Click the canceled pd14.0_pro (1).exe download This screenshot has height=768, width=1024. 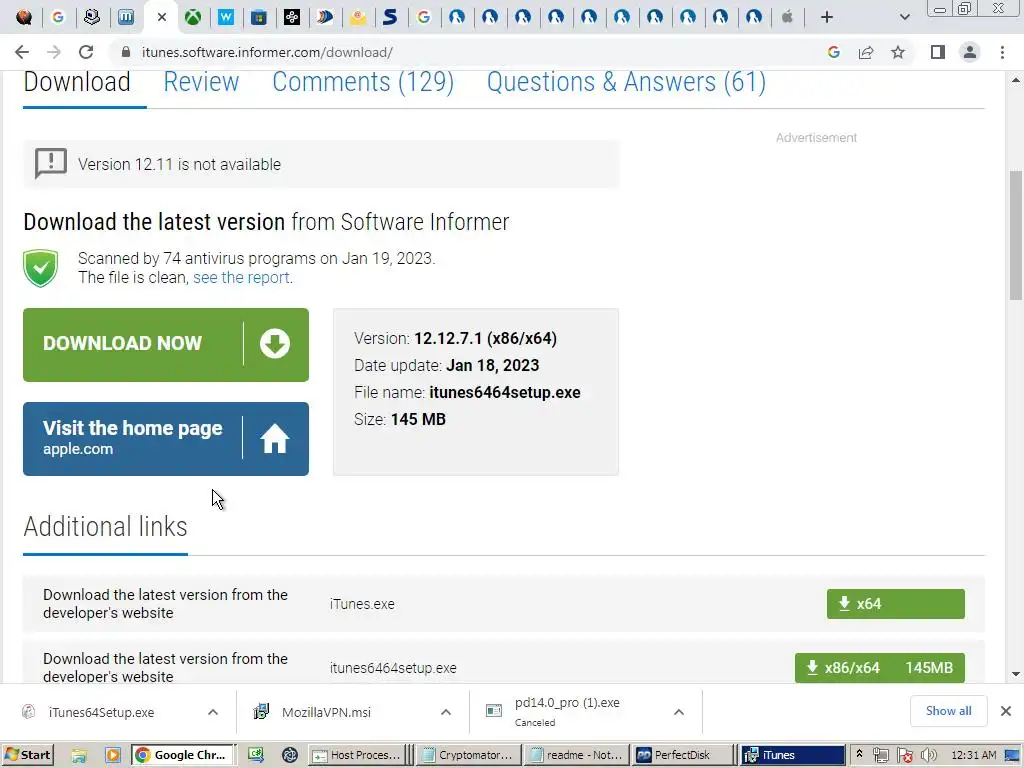click(x=567, y=711)
